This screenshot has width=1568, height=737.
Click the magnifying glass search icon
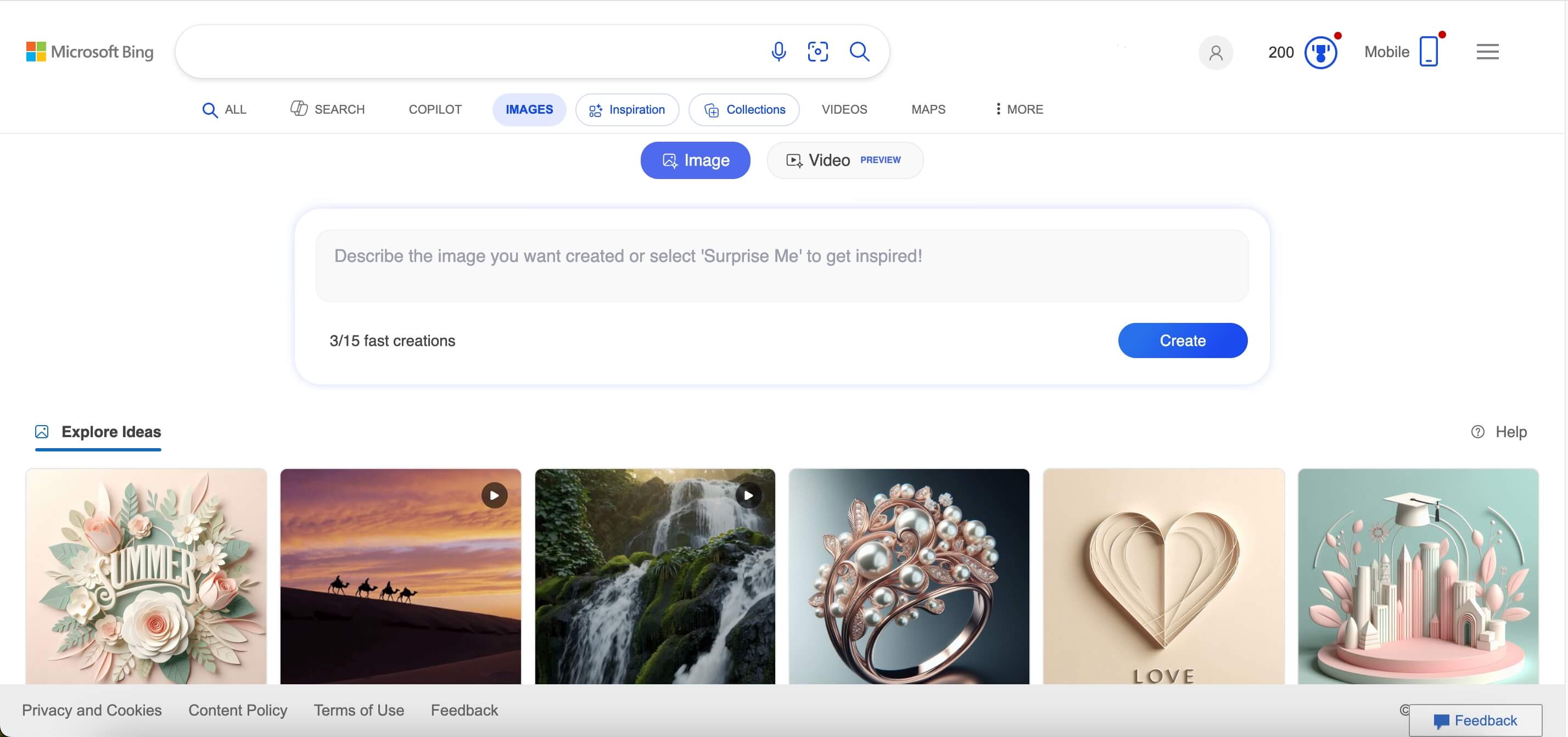pos(859,52)
